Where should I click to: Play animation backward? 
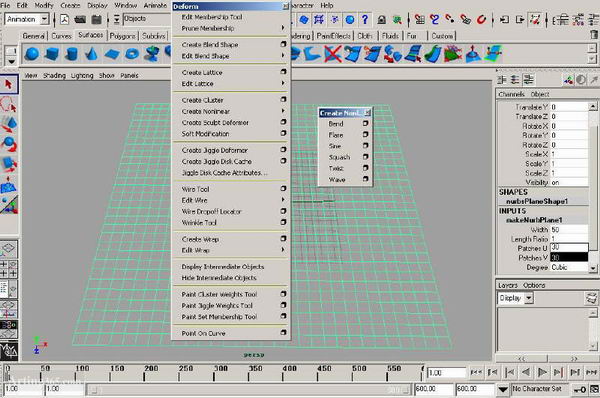pyautogui.click(x=526, y=372)
